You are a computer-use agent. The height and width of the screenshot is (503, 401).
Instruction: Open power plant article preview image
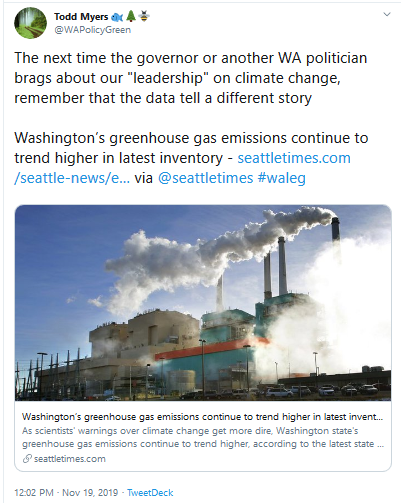(203, 303)
